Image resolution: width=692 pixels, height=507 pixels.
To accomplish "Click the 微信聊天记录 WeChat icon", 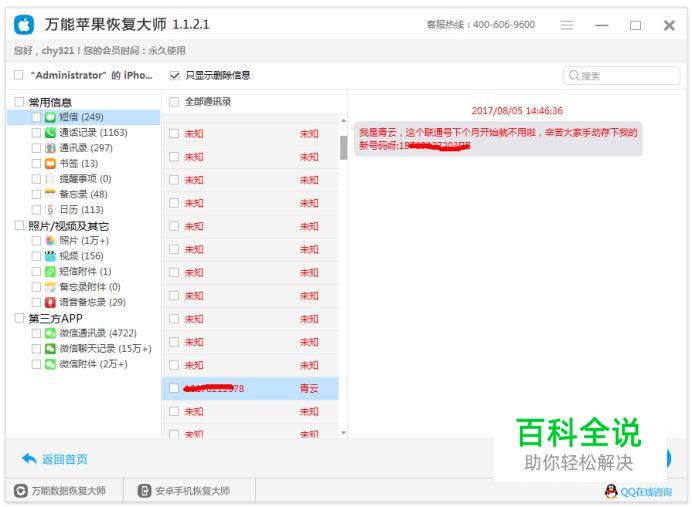I will click(x=50, y=349).
